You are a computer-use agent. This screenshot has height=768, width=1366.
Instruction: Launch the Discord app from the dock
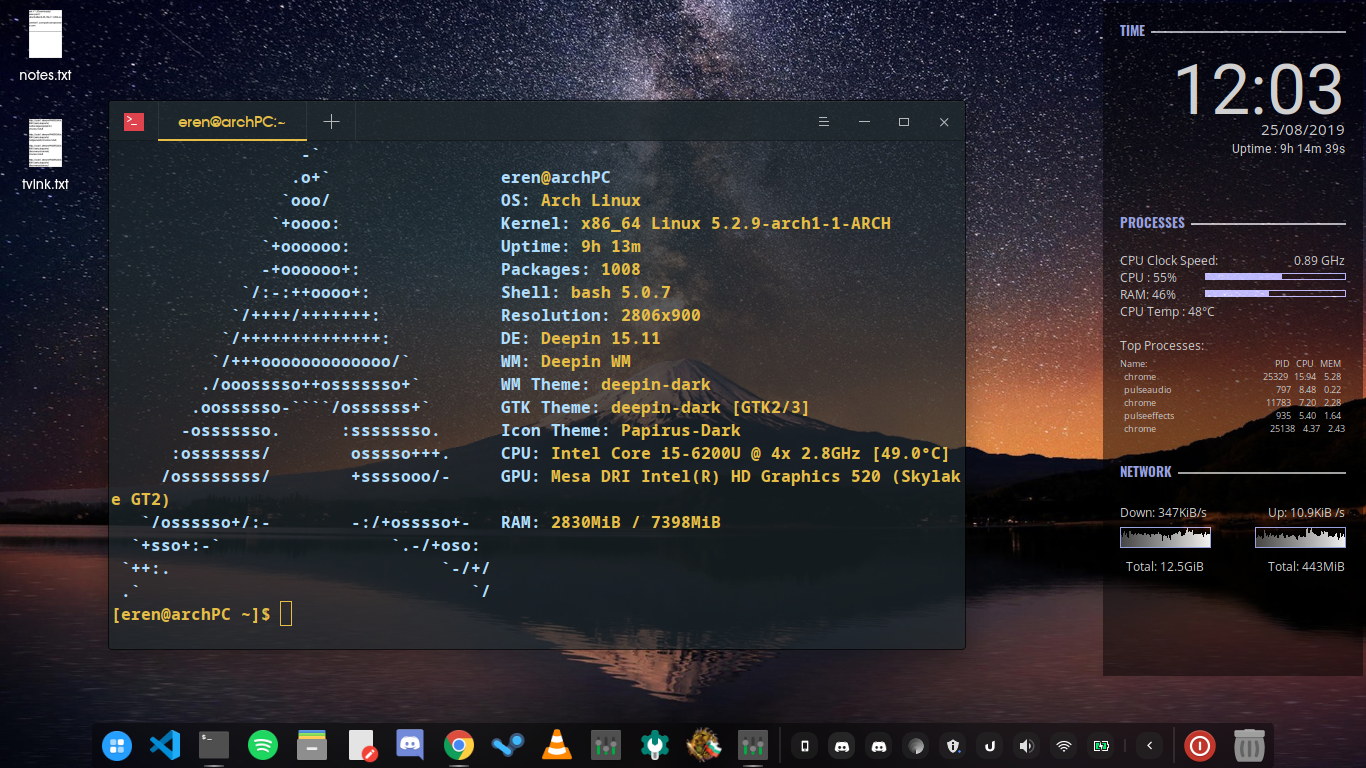pyautogui.click(x=410, y=745)
